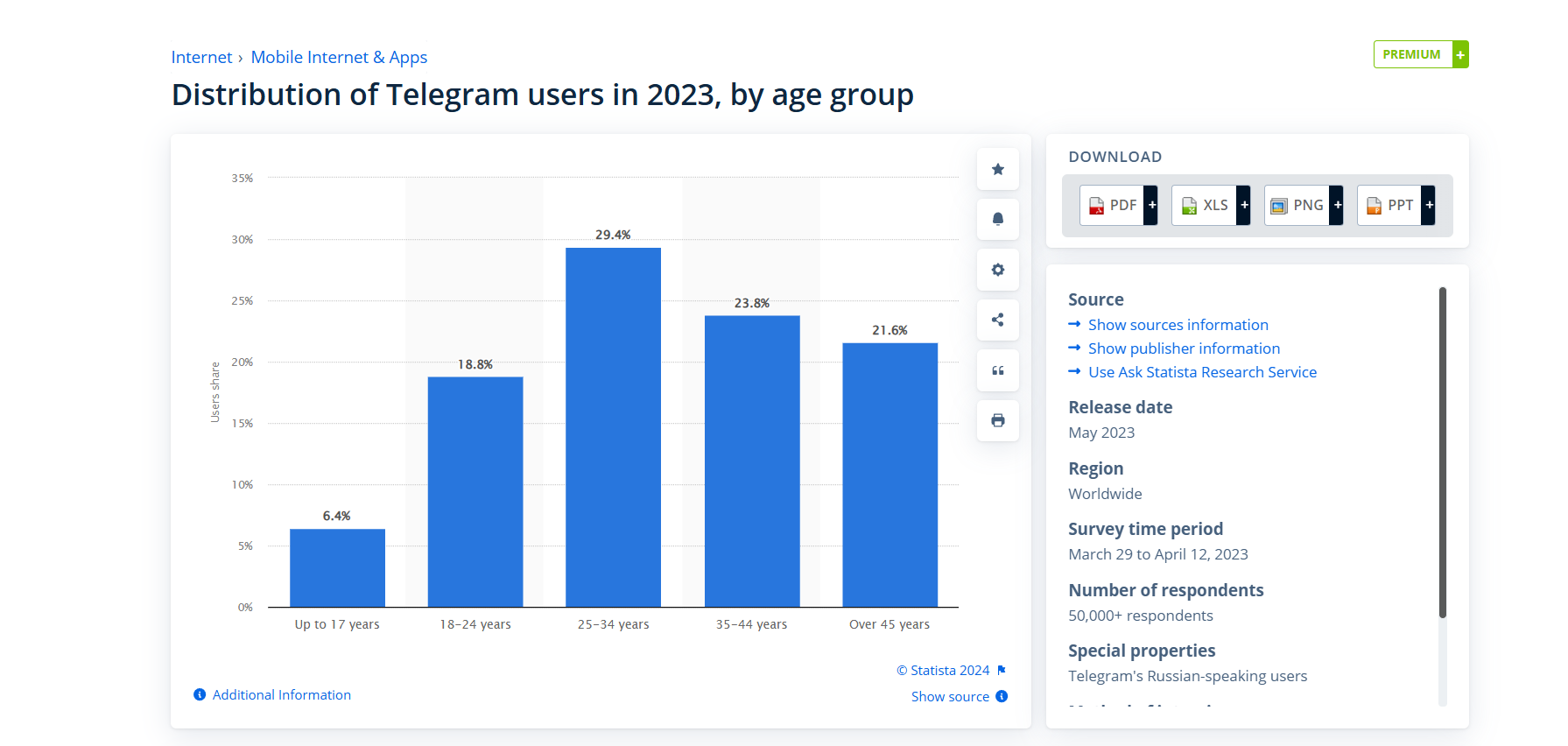
Task: Click the bell notification icon
Action: (997, 219)
